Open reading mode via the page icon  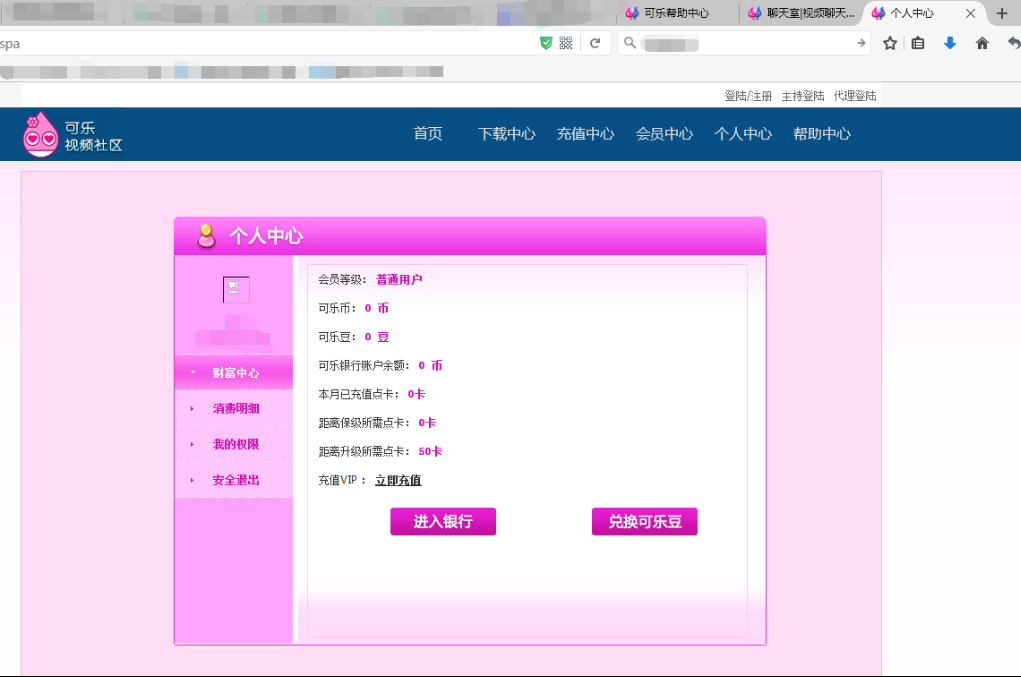coord(917,43)
